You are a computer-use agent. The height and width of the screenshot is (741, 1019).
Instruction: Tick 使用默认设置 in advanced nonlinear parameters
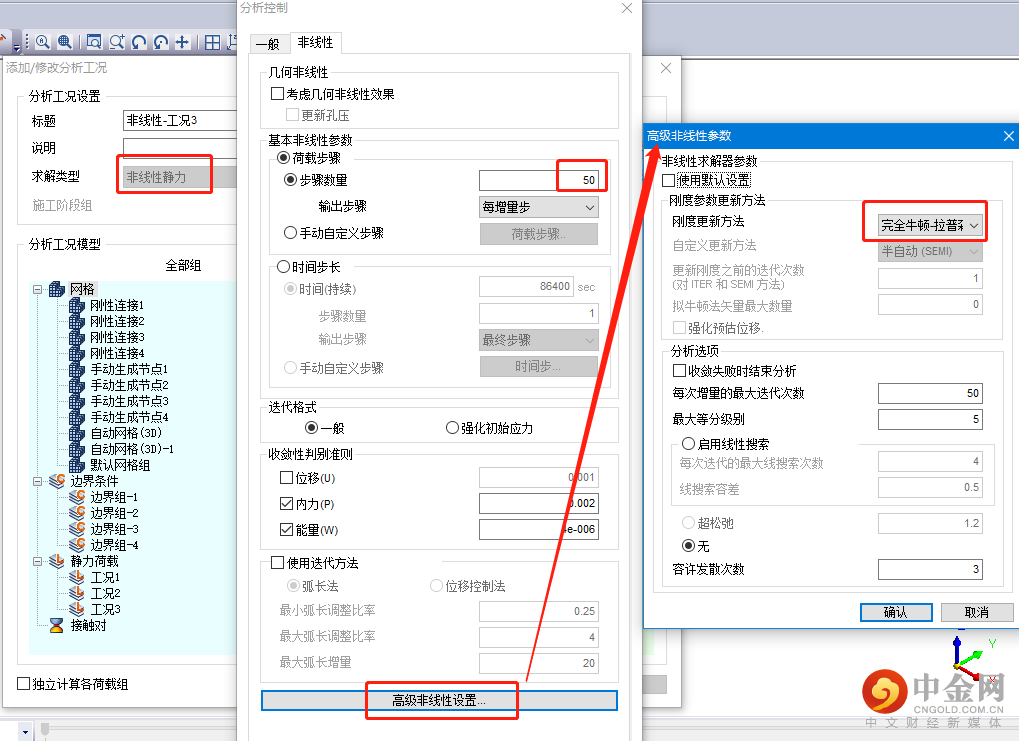669,180
